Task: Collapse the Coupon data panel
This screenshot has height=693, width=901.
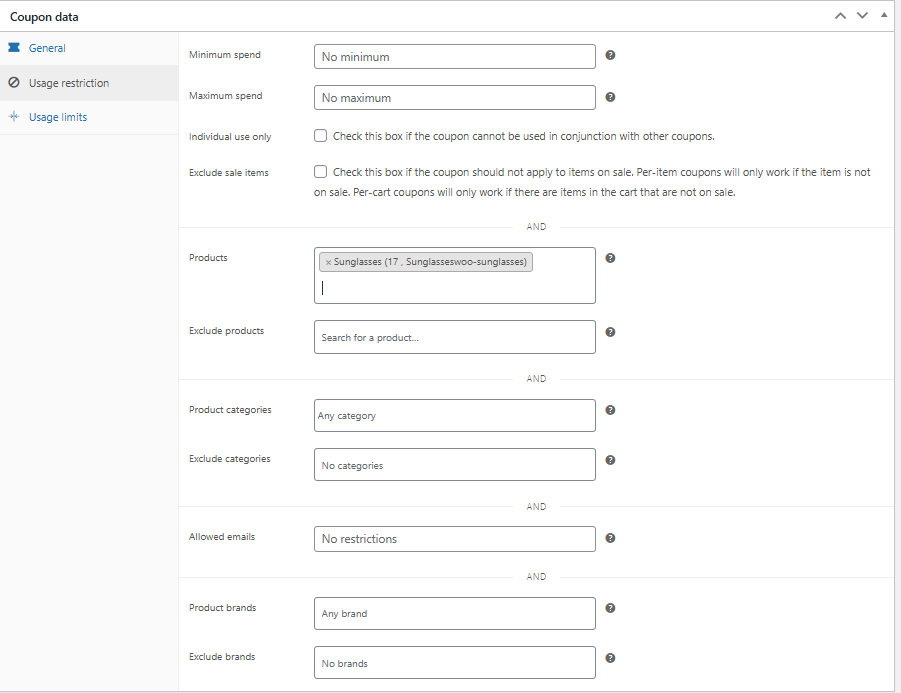Action: pyautogui.click(x=884, y=16)
